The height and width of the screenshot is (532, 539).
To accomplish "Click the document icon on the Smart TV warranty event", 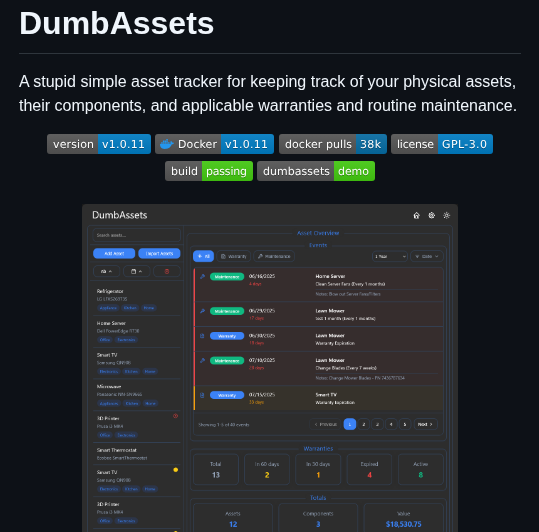I will point(202,395).
